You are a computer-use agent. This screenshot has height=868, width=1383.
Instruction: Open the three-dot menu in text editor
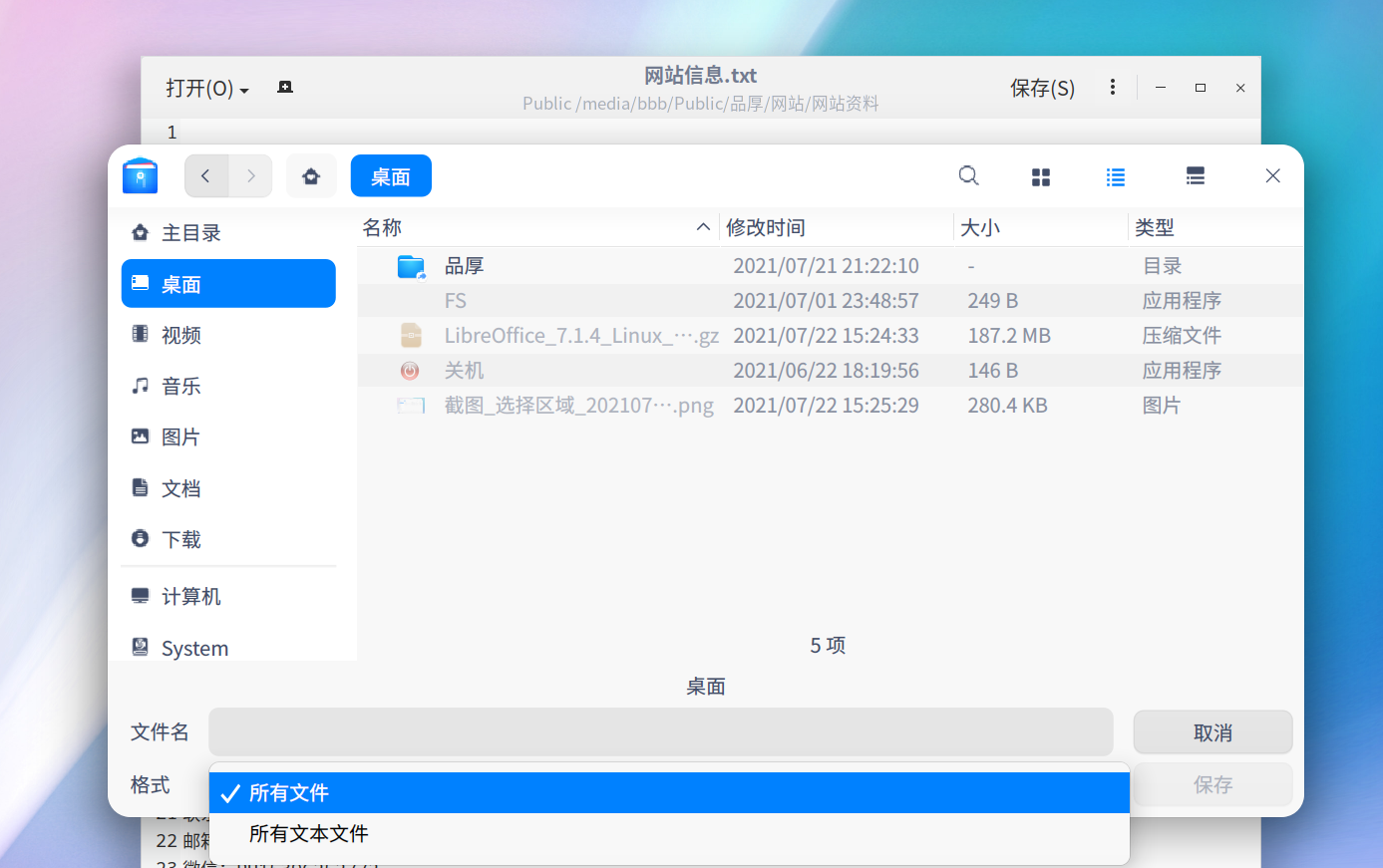(1113, 88)
